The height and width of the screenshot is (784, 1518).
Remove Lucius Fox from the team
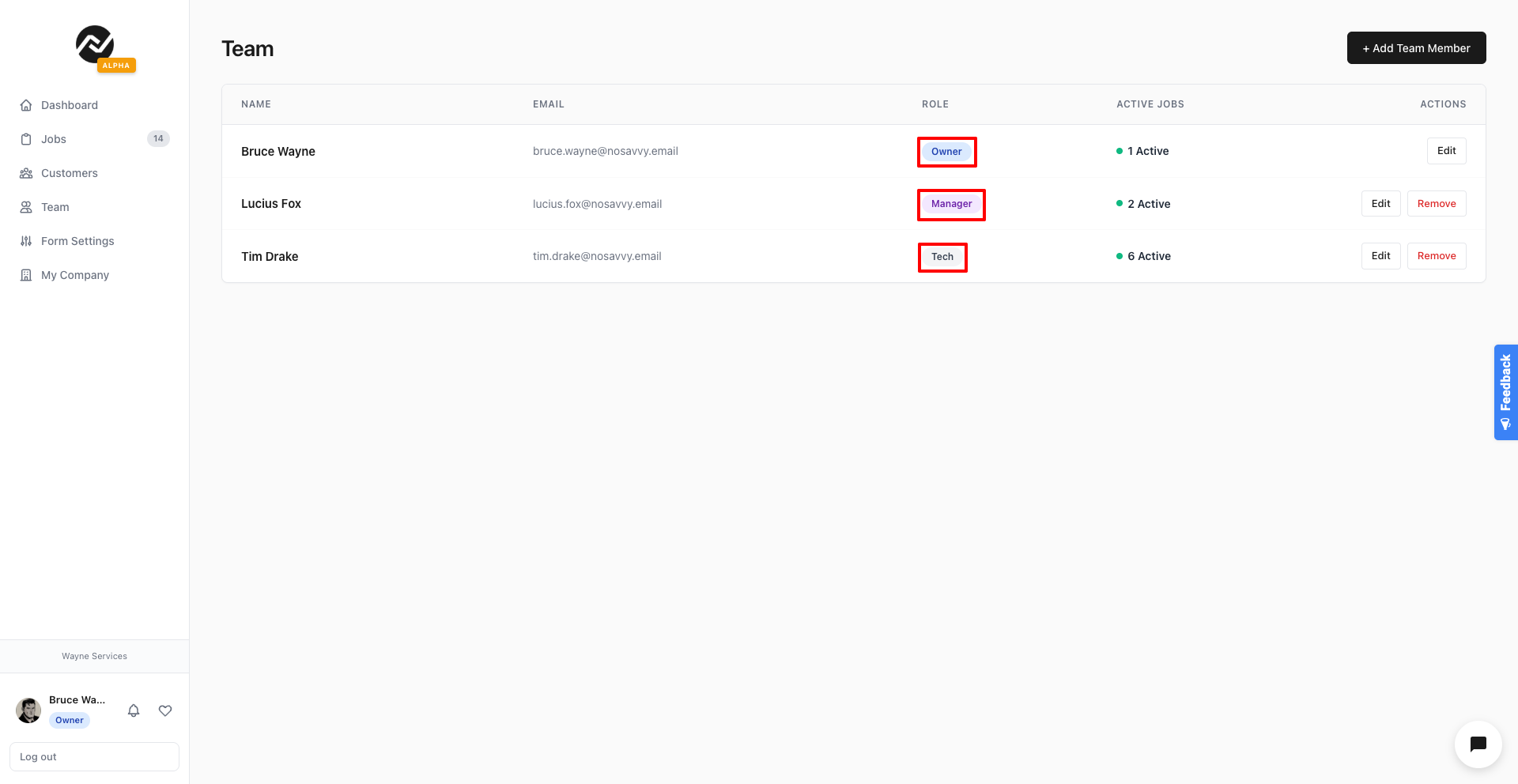(1436, 204)
